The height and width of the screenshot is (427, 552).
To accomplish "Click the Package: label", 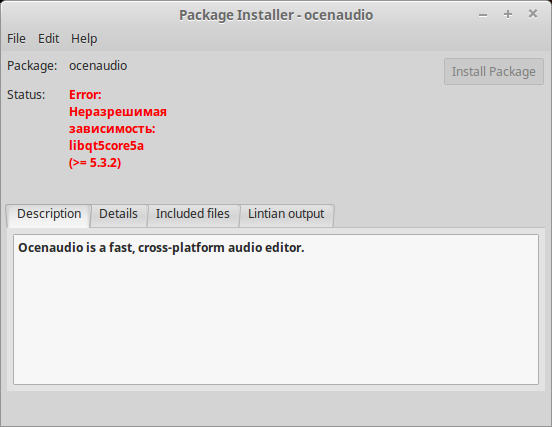I will click(32, 66).
